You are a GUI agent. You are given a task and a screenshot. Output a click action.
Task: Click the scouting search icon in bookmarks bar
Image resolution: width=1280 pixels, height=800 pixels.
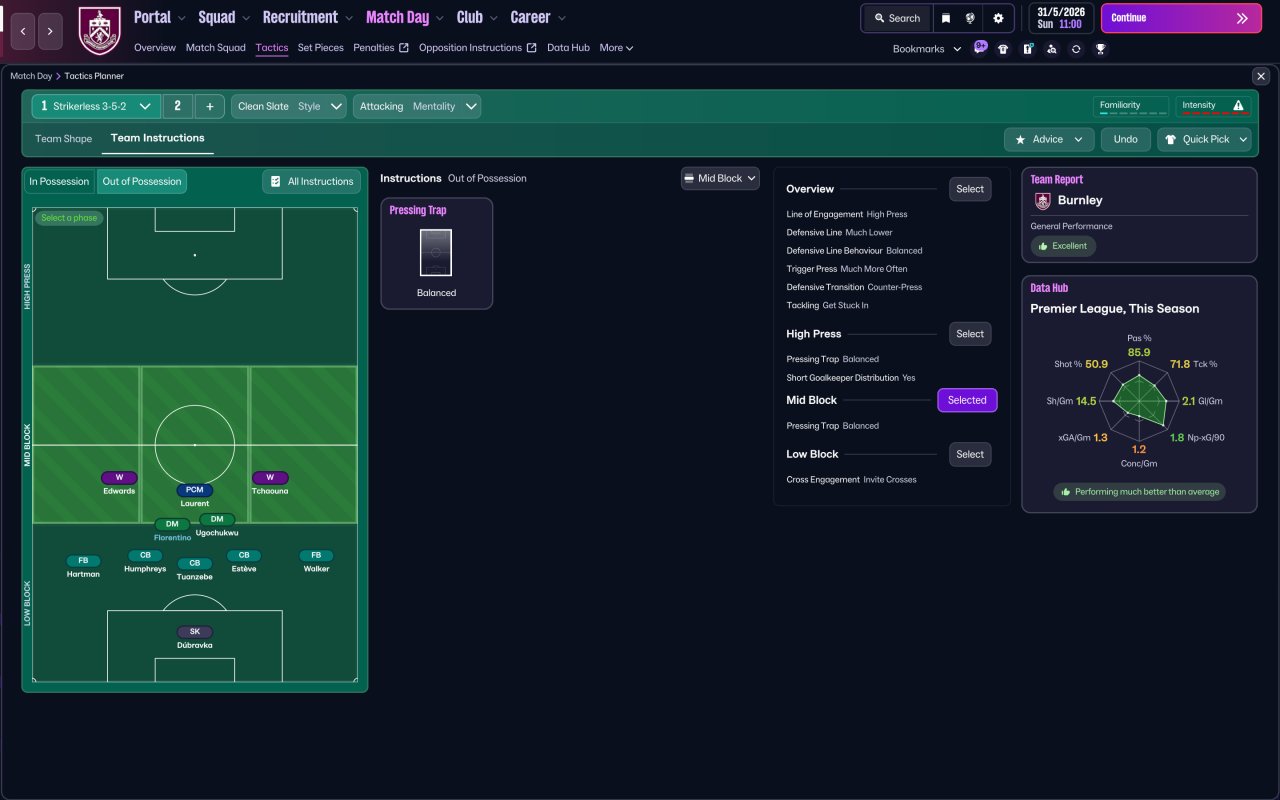[1051, 48]
